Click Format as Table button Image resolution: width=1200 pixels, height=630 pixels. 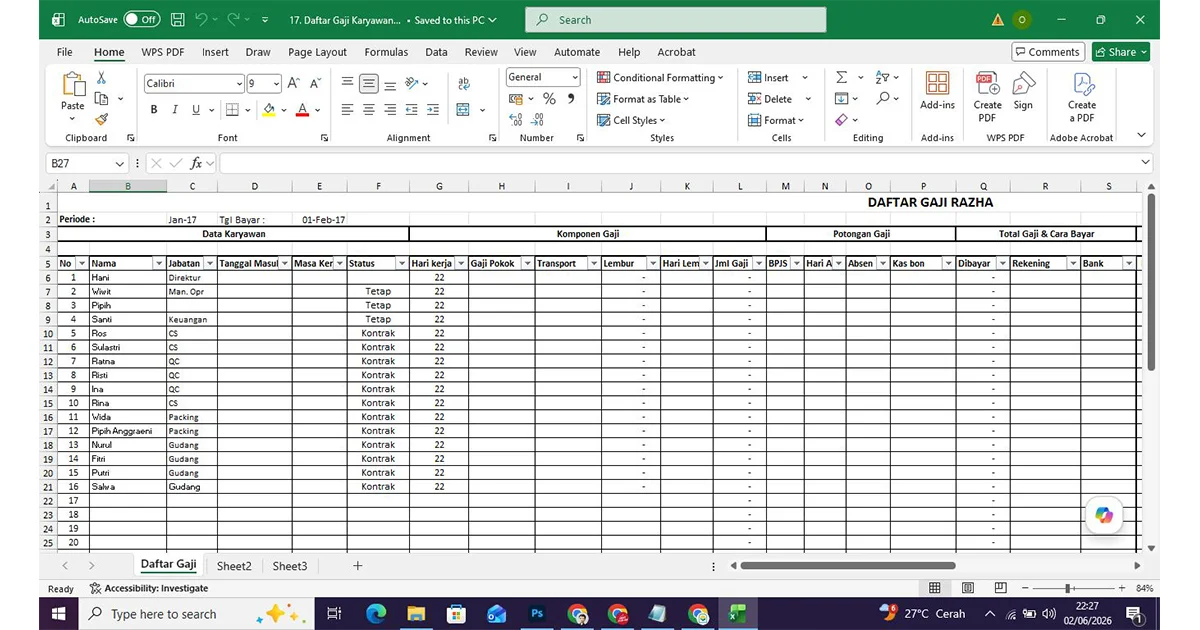(644, 99)
